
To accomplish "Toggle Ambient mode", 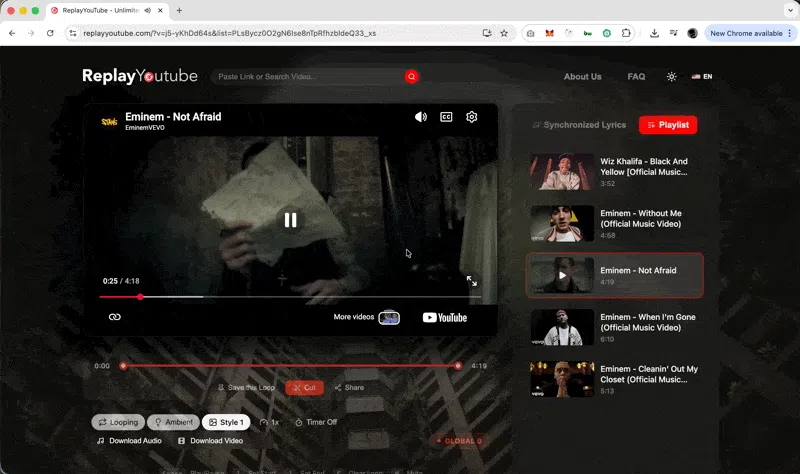I will pyautogui.click(x=173, y=422).
